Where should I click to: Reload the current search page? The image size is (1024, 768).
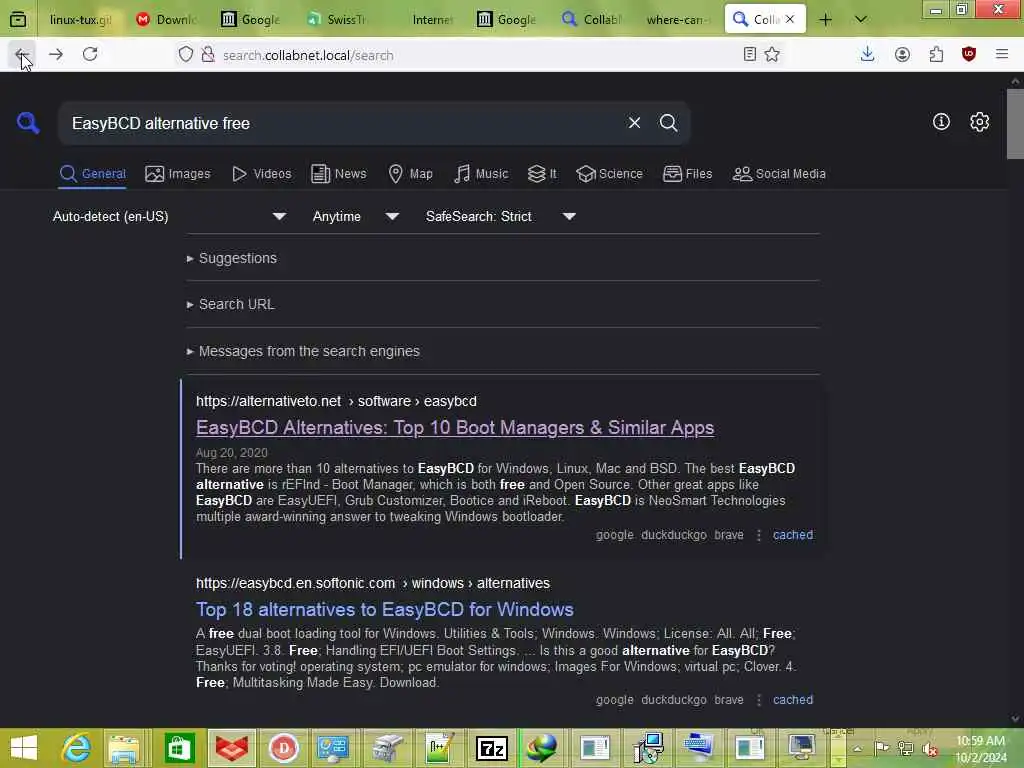coord(90,54)
